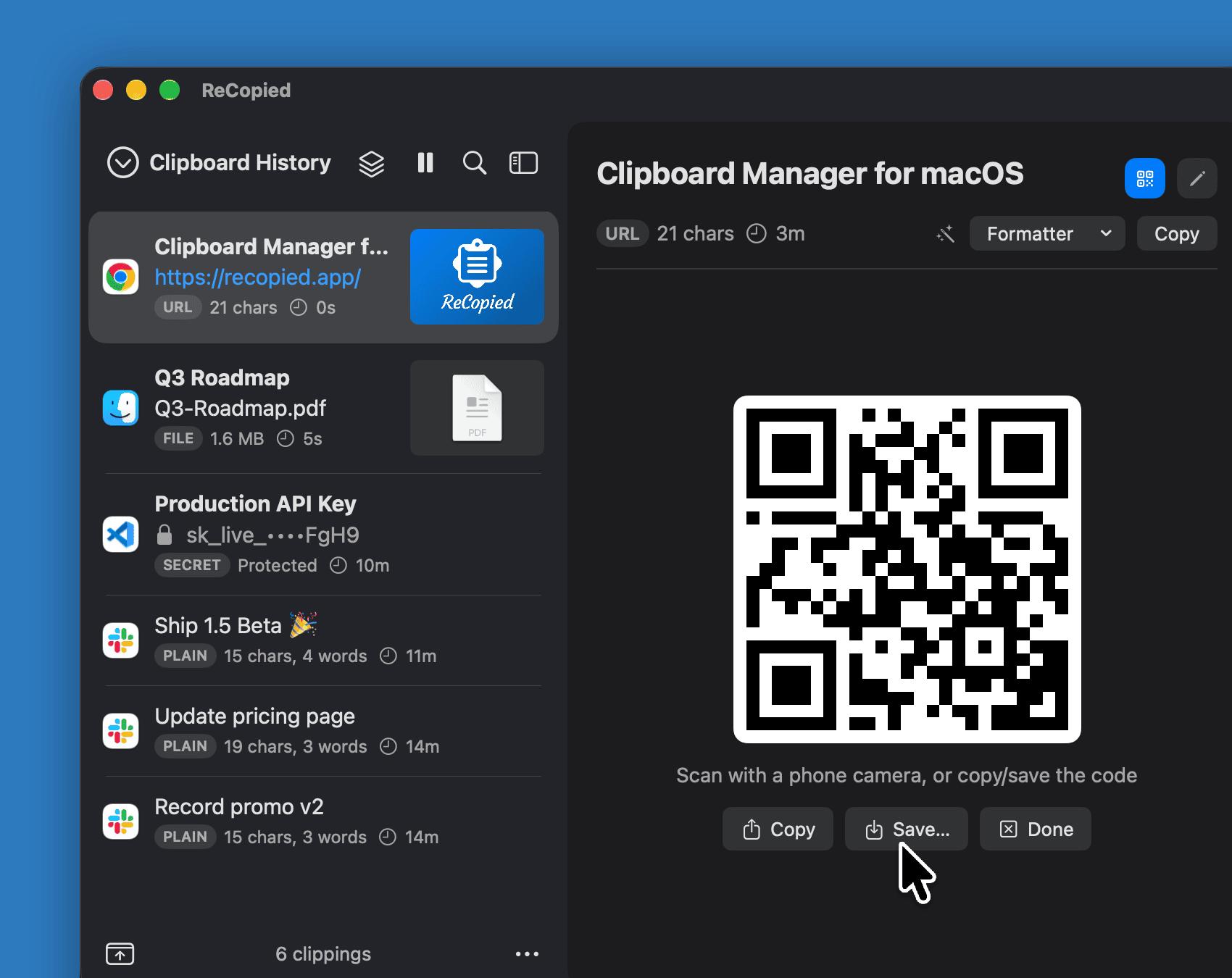Click Slack icon beside Record promo v2
The image size is (1232, 978).
click(x=120, y=822)
